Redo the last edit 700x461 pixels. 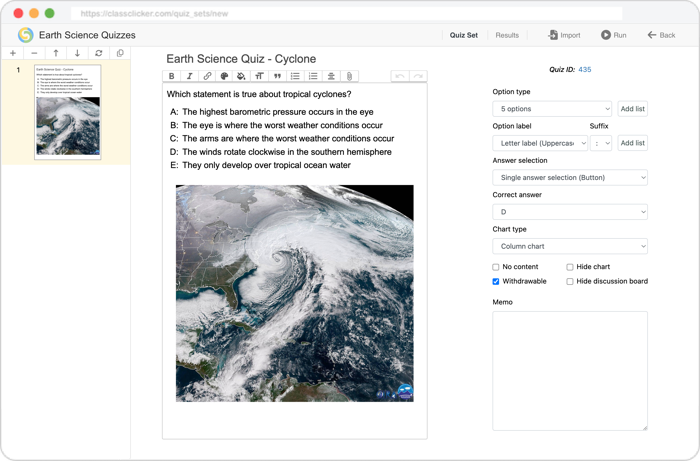(418, 76)
